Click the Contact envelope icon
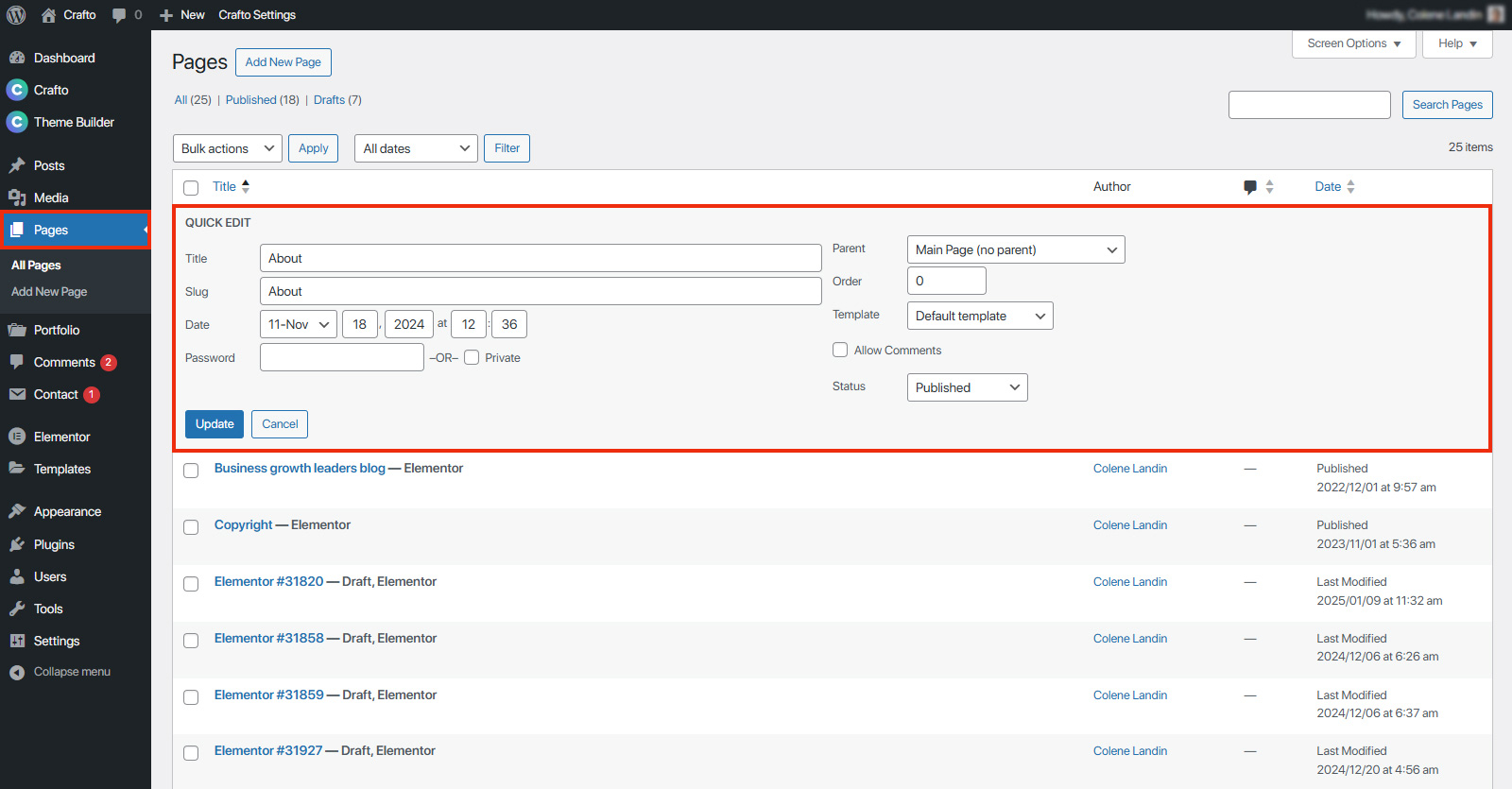This screenshot has height=789, width=1512. [17, 394]
